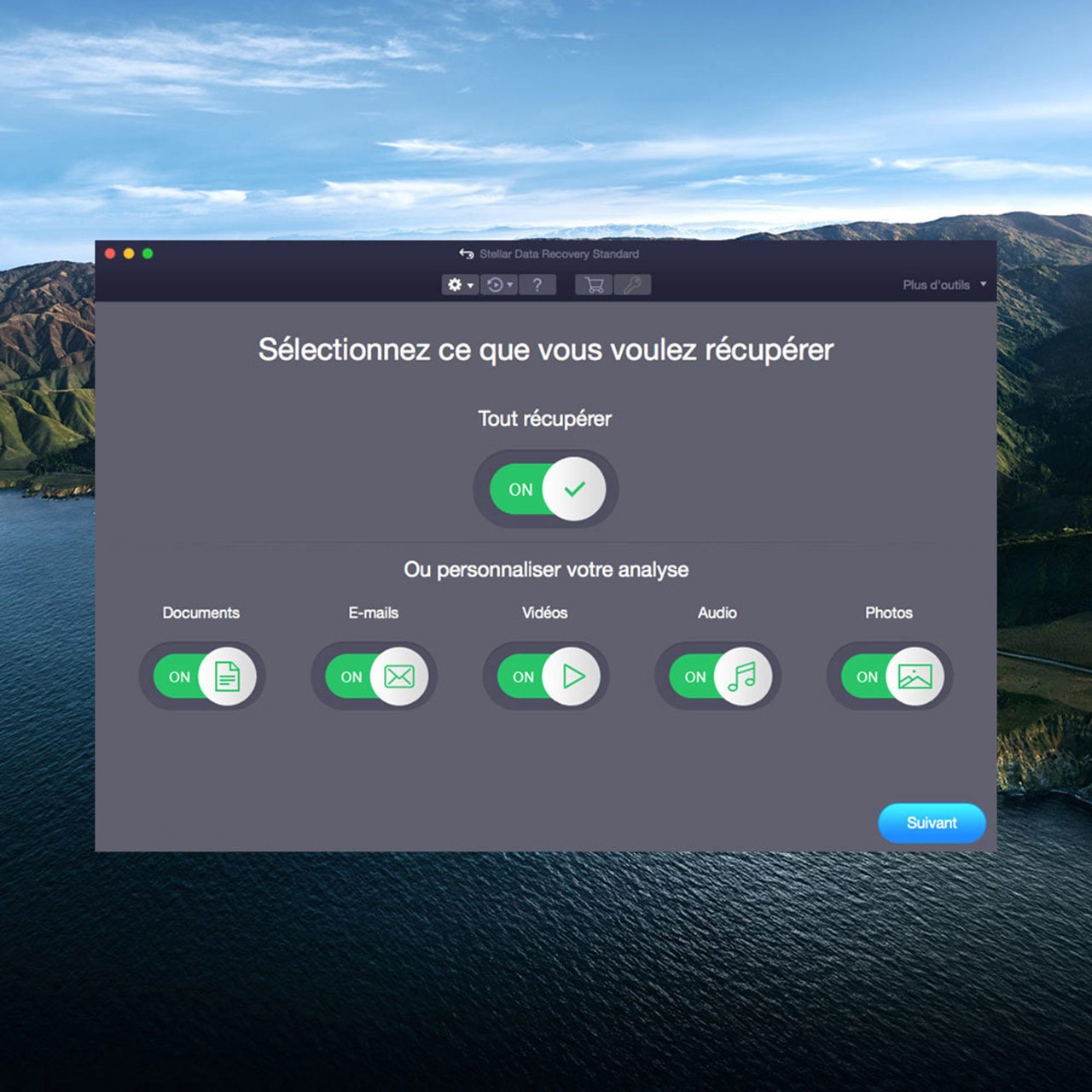Viewport: 1092px width, 1092px height.
Task: Click the Documents label
Action: [201, 613]
